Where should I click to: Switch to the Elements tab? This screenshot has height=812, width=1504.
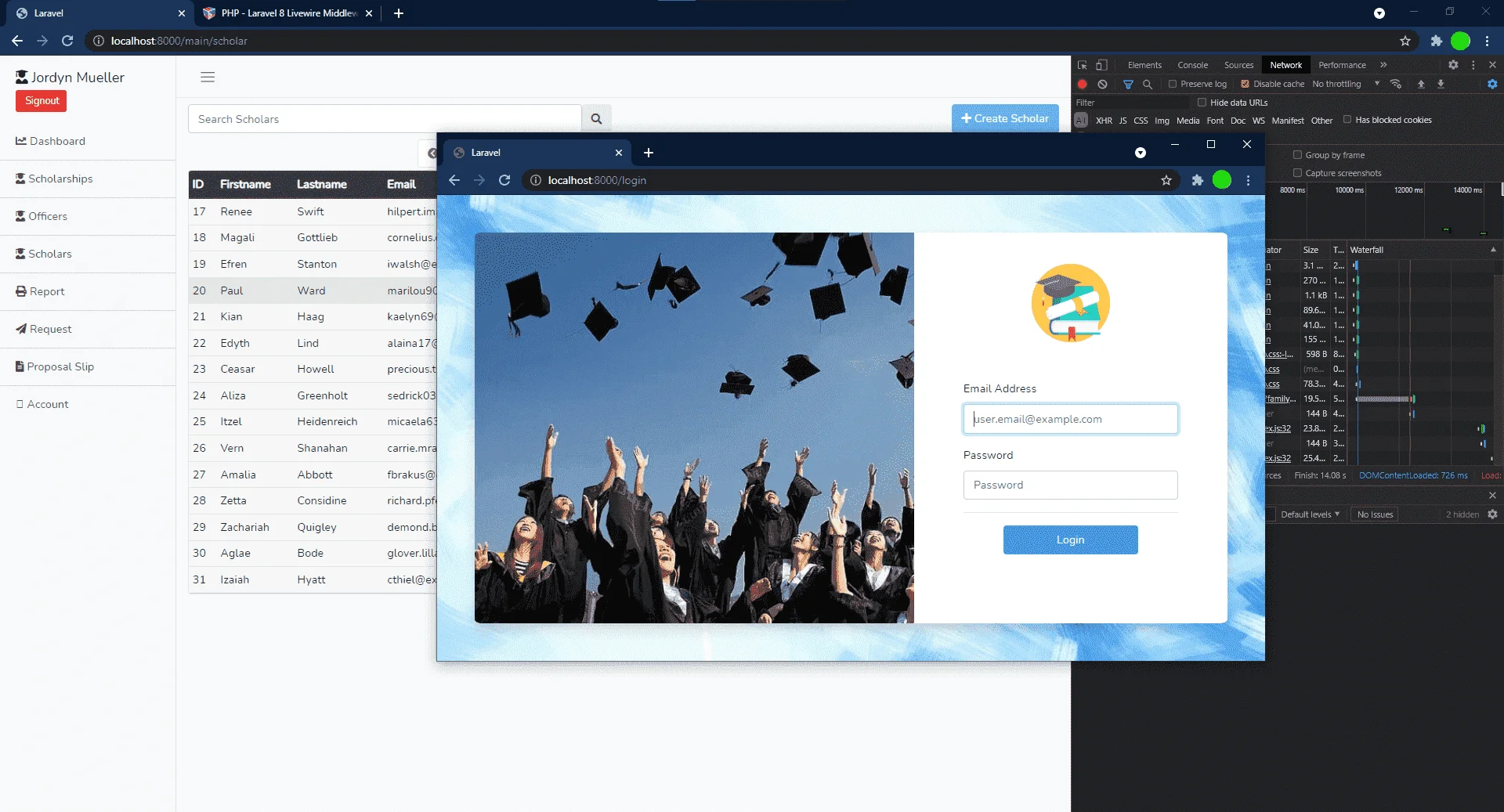[x=1144, y=65]
